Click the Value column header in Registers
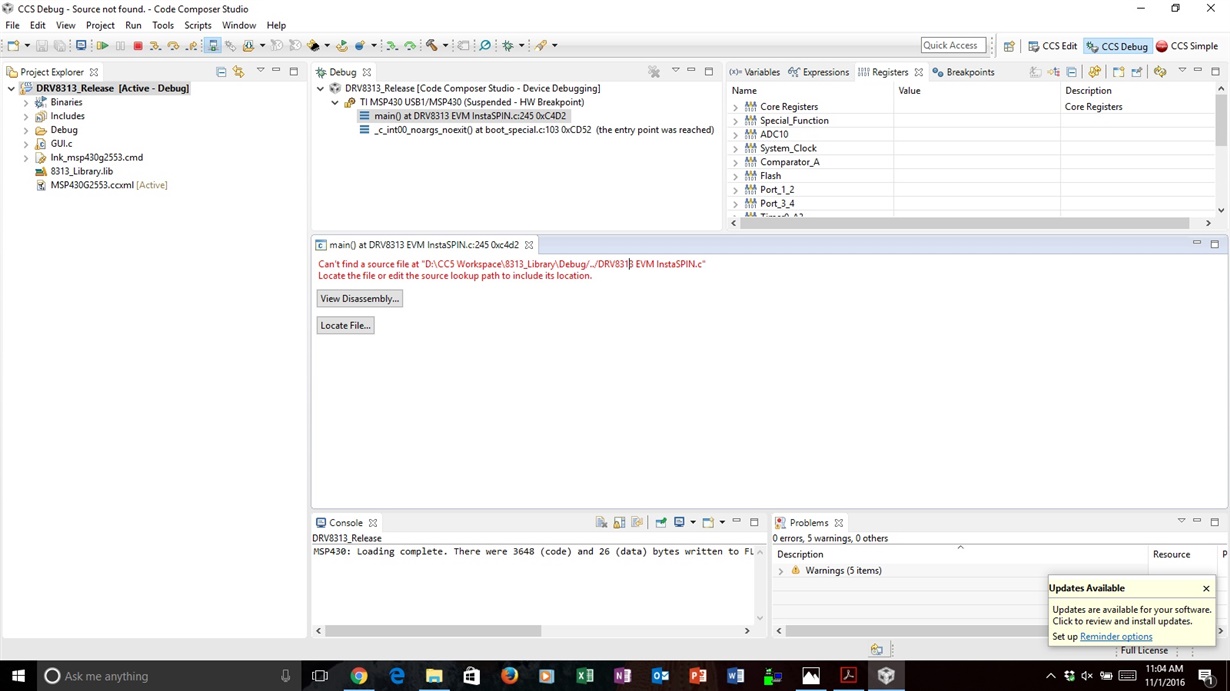The width and height of the screenshot is (1230, 691). pos(977,90)
